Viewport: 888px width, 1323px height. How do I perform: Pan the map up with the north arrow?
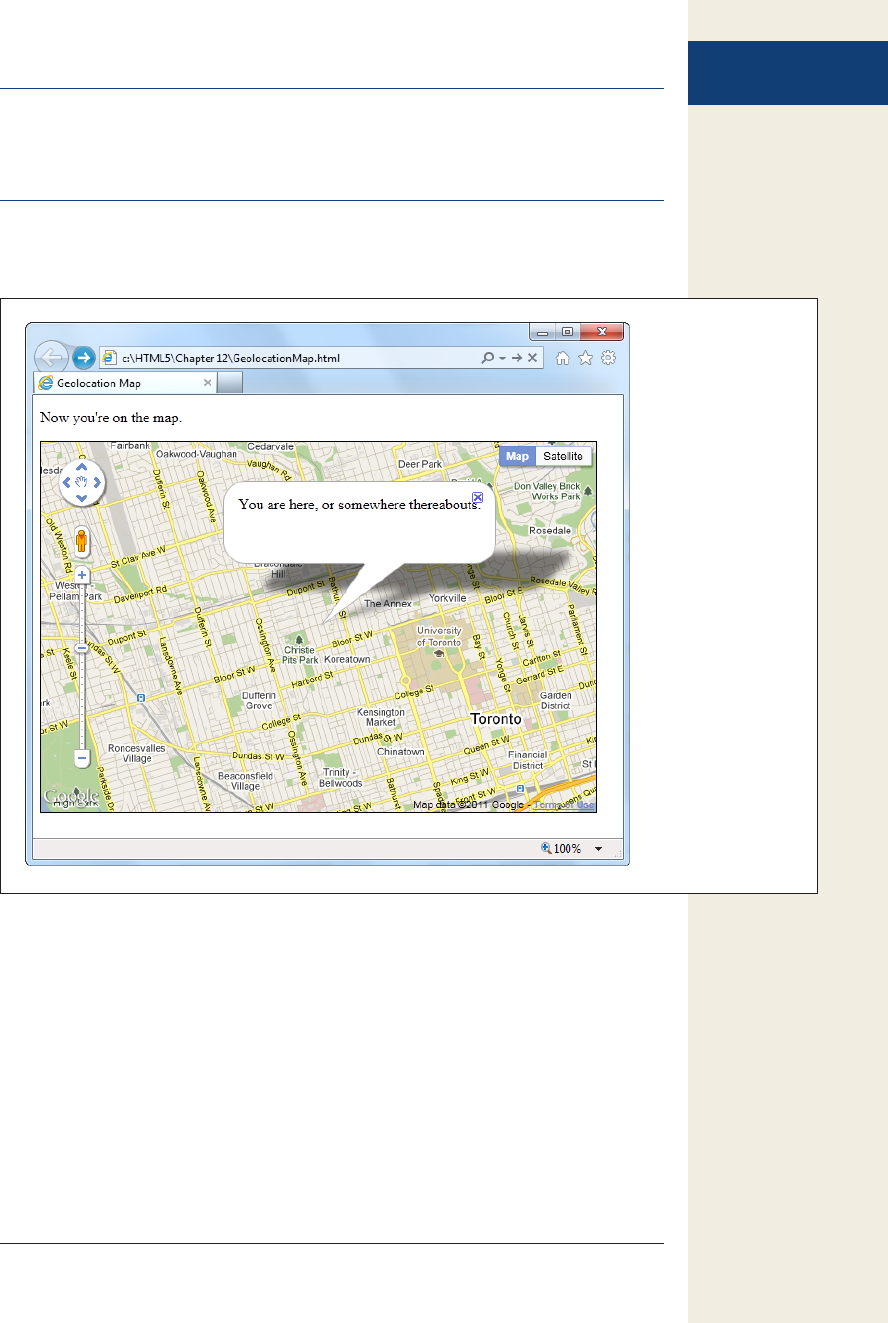coord(82,467)
